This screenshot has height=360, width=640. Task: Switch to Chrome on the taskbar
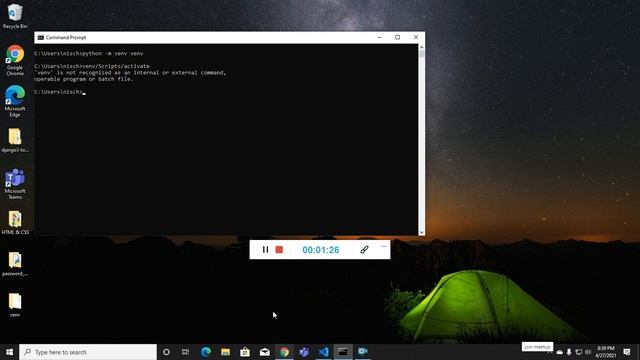tap(284, 352)
